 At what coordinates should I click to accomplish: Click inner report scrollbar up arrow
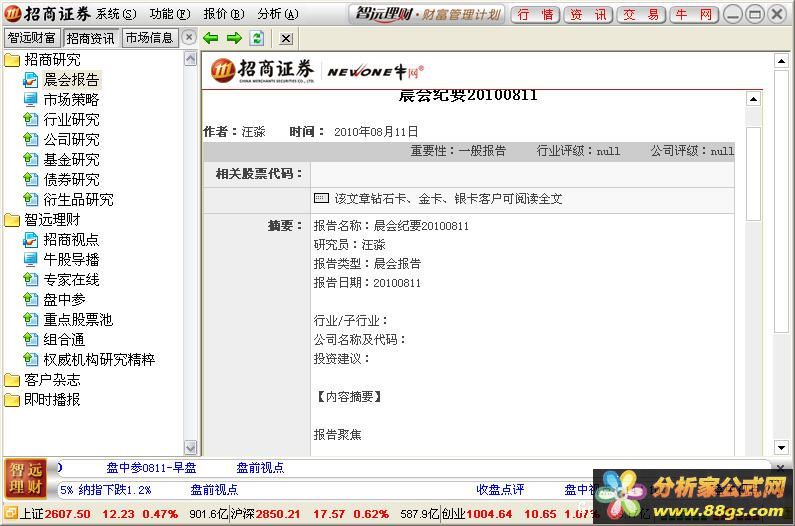pyautogui.click(x=753, y=99)
